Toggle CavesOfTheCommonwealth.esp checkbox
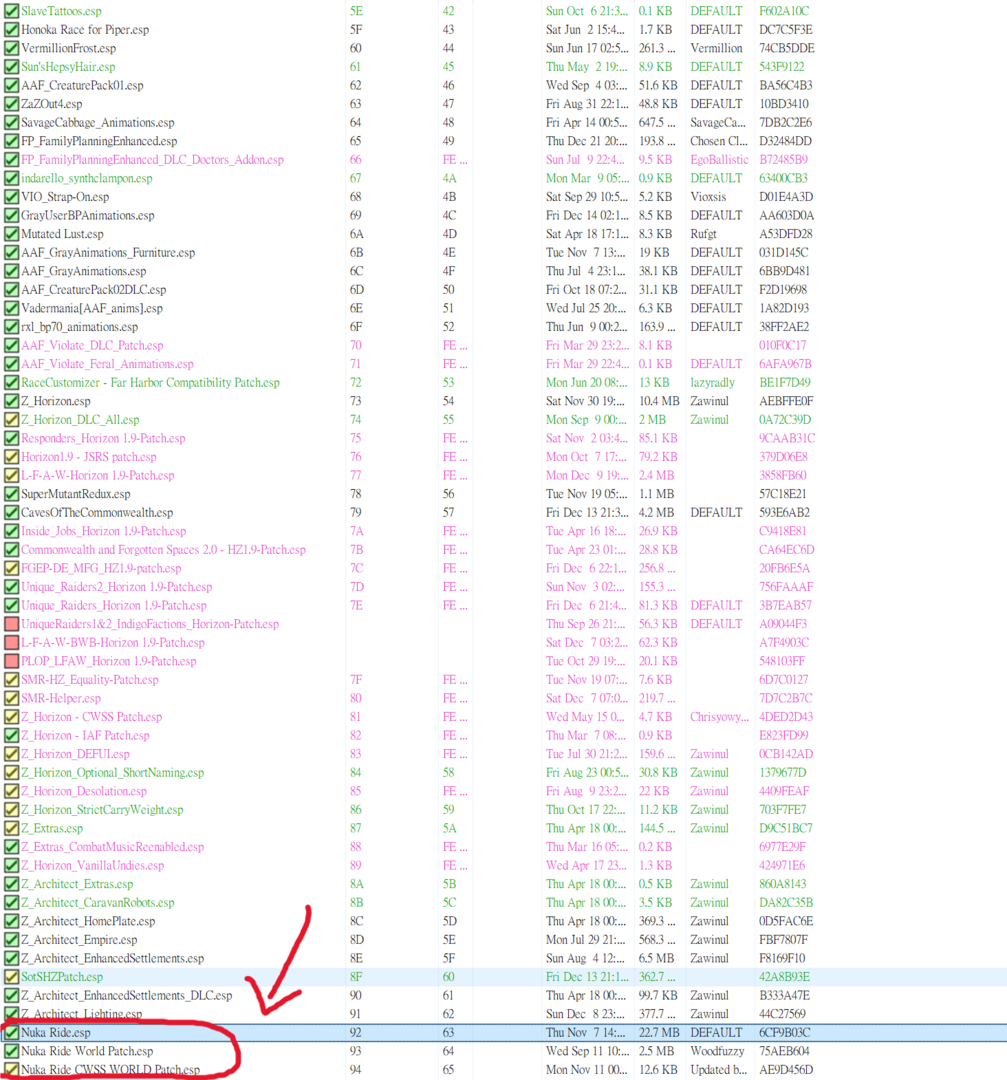This screenshot has height=1080, width=1007. (11, 512)
